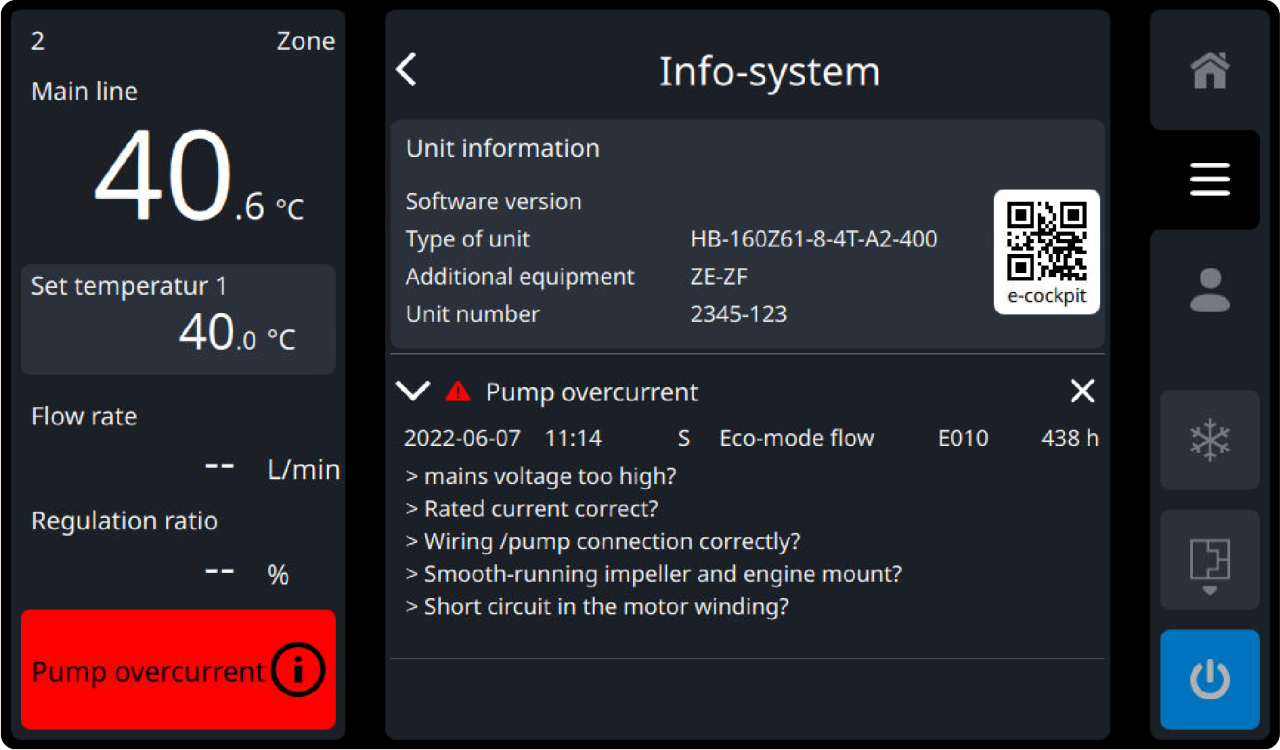This screenshot has height=750, width=1280.
Task: Select the snowflake cooling icon
Action: click(x=1209, y=440)
